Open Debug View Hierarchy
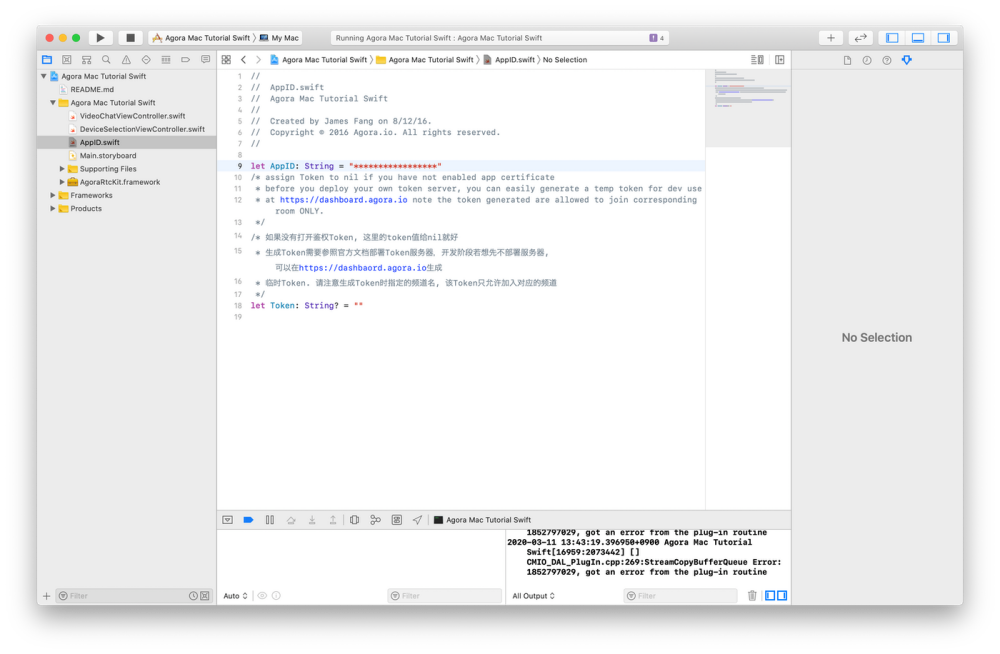1000x654 pixels. (355, 520)
